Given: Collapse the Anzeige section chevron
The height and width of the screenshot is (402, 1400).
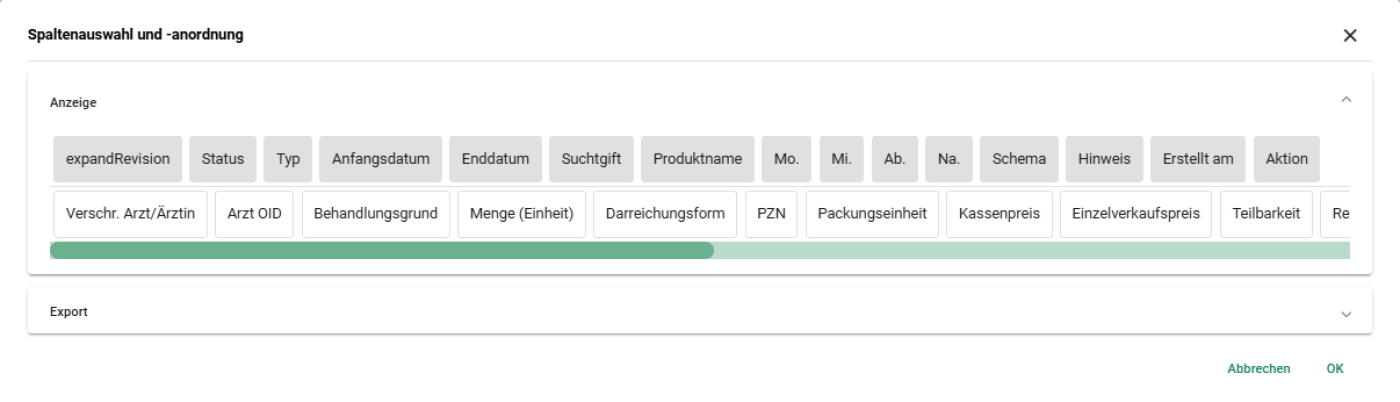Looking at the screenshot, I should click(1345, 101).
